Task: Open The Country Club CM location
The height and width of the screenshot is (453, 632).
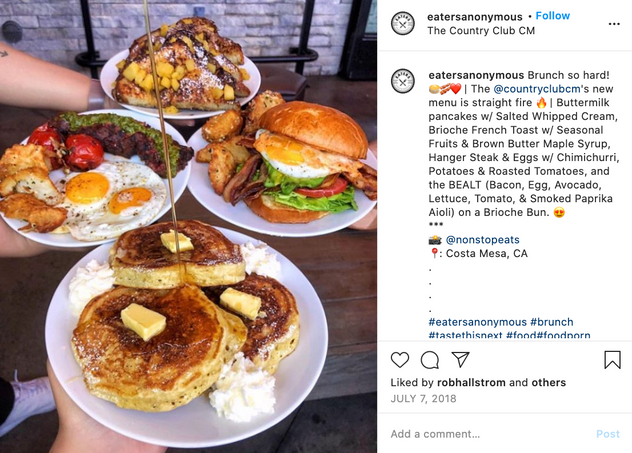Action: click(x=481, y=31)
